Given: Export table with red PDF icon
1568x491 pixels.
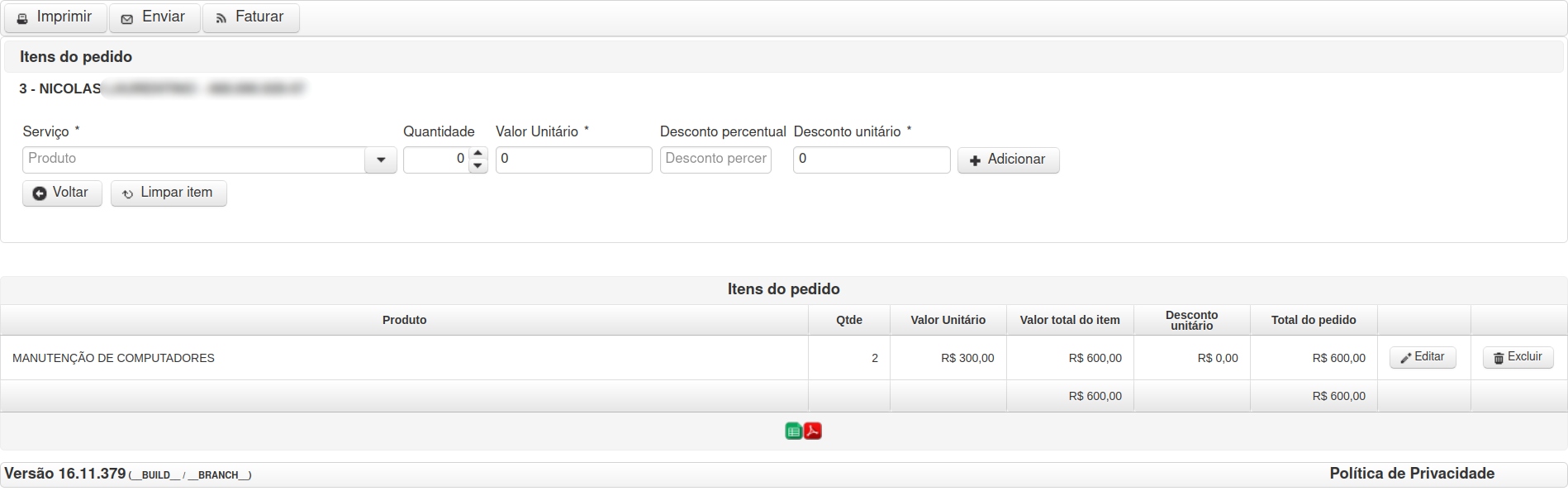Looking at the screenshot, I should pos(813,431).
